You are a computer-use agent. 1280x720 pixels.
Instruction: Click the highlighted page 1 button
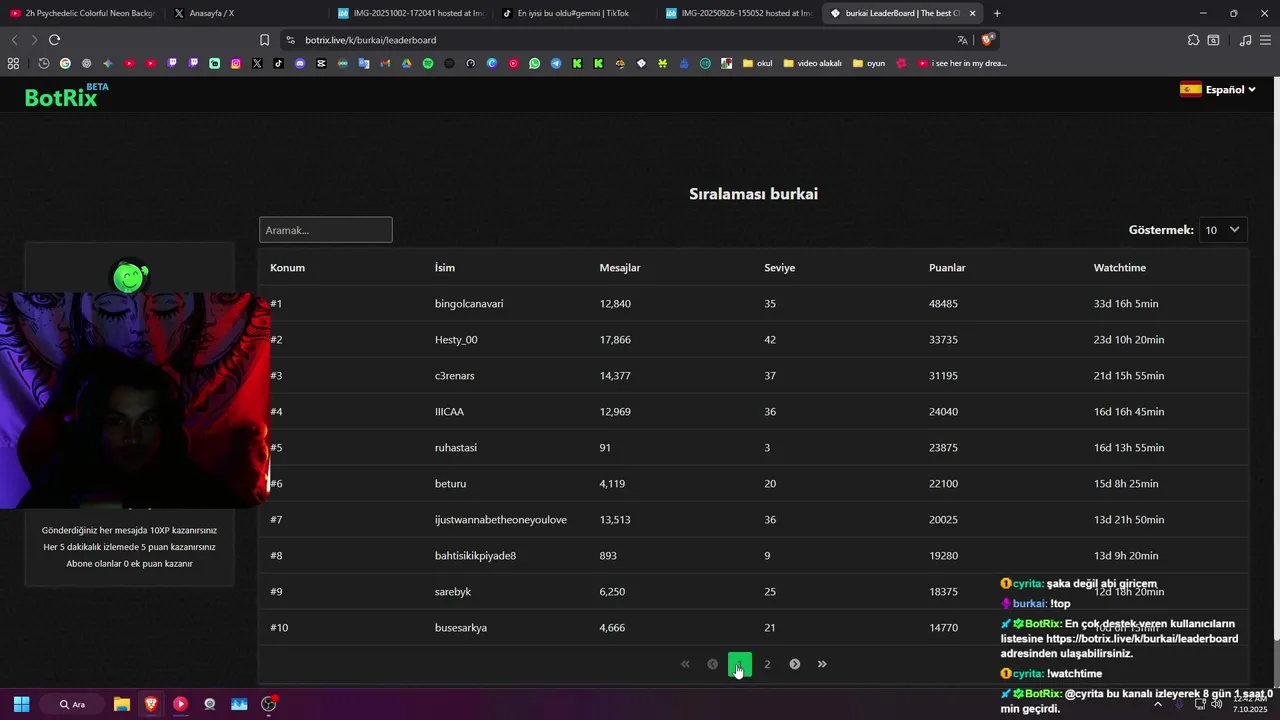click(740, 664)
